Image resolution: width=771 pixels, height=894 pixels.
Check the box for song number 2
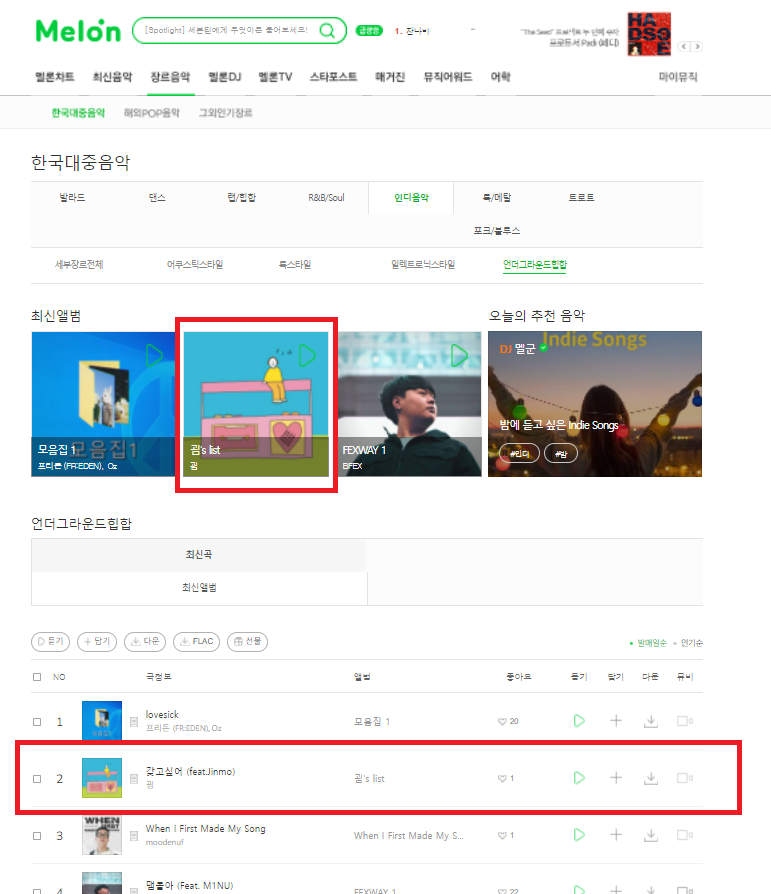pyautogui.click(x=37, y=779)
